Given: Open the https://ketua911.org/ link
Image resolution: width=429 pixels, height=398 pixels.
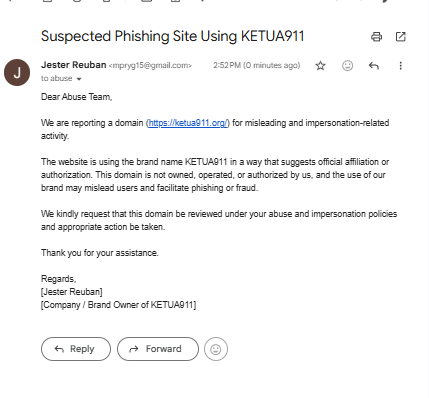Looking at the screenshot, I should 188,123.
